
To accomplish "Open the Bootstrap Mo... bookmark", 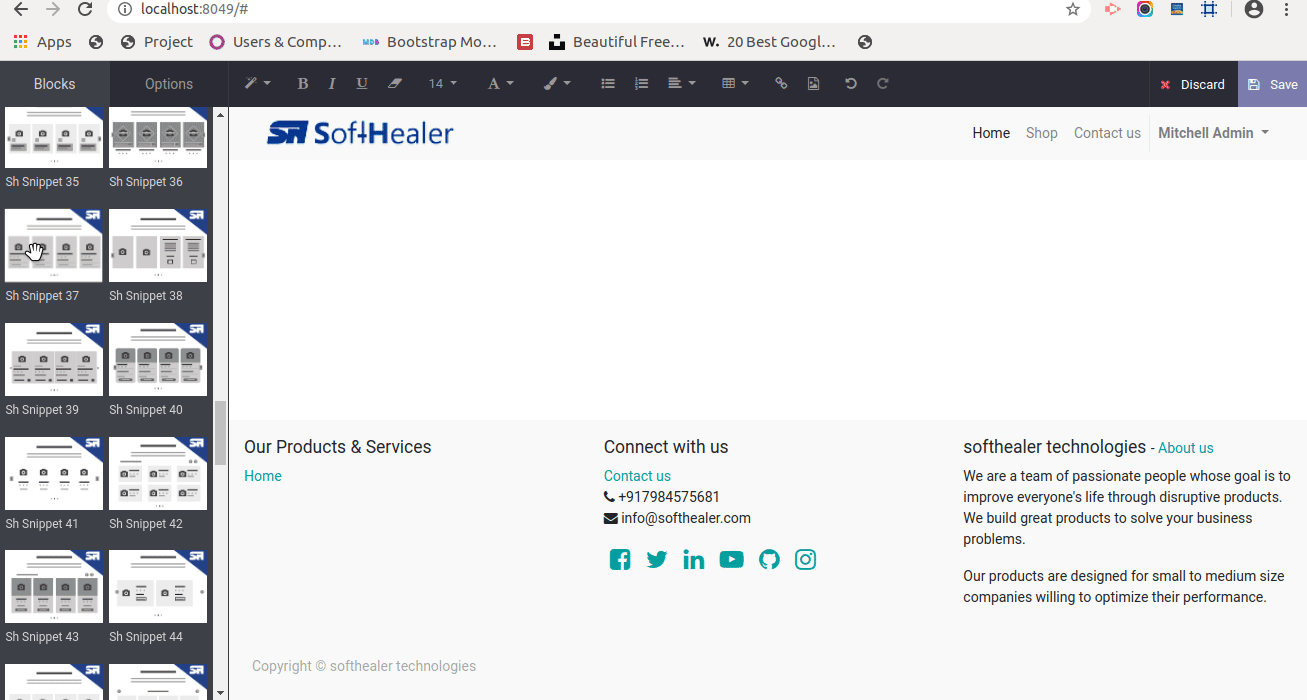I will tap(430, 42).
